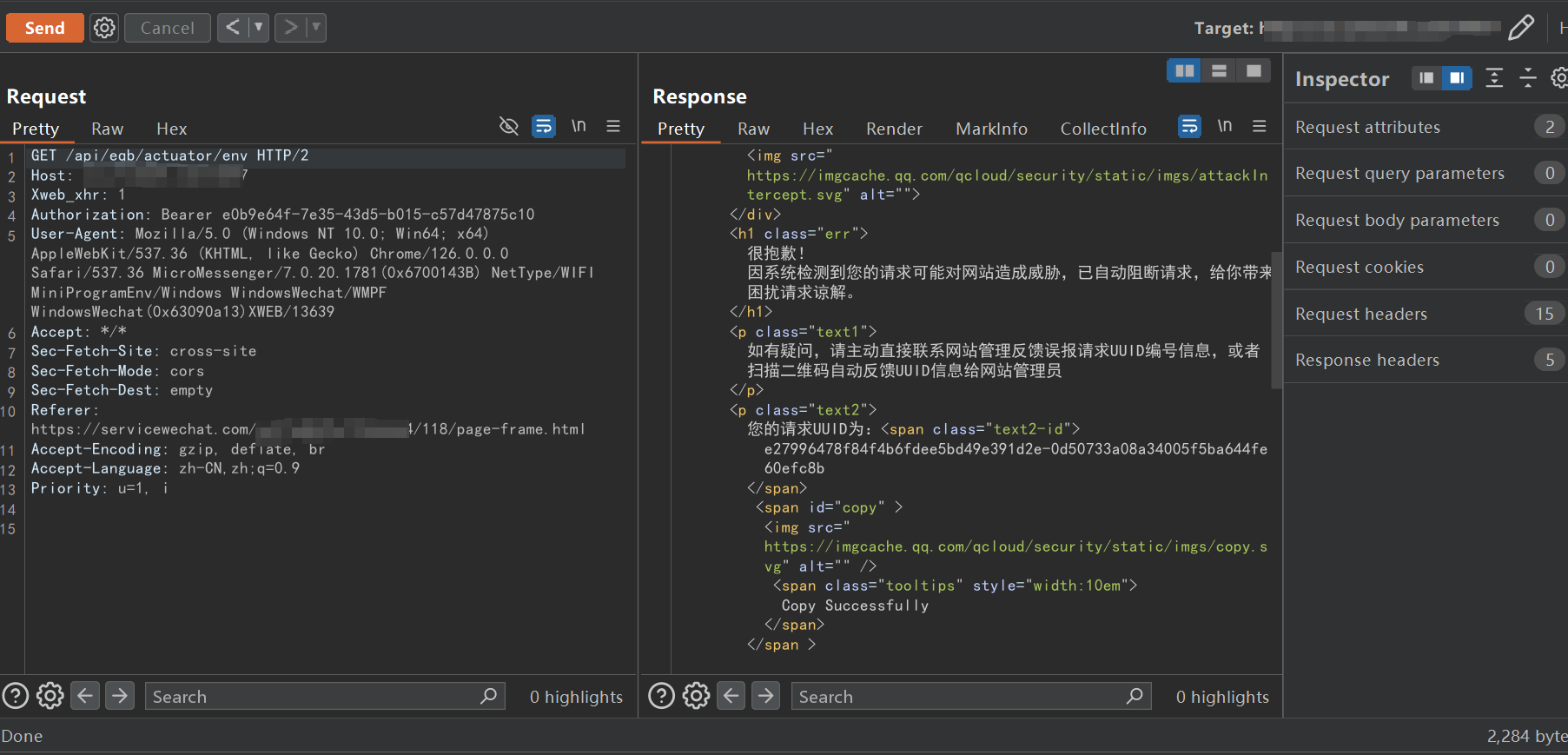Focus the Response search field

point(971,696)
